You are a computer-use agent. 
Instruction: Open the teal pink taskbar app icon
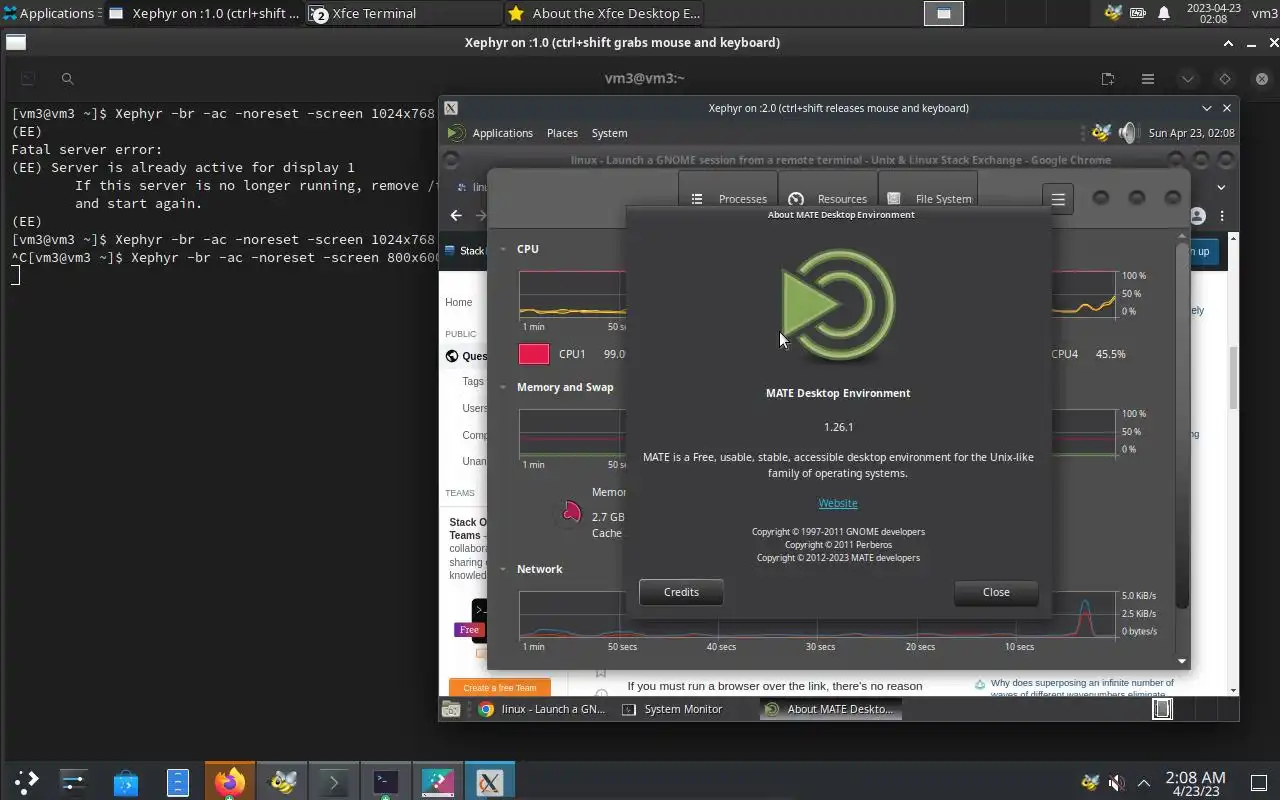(438, 782)
